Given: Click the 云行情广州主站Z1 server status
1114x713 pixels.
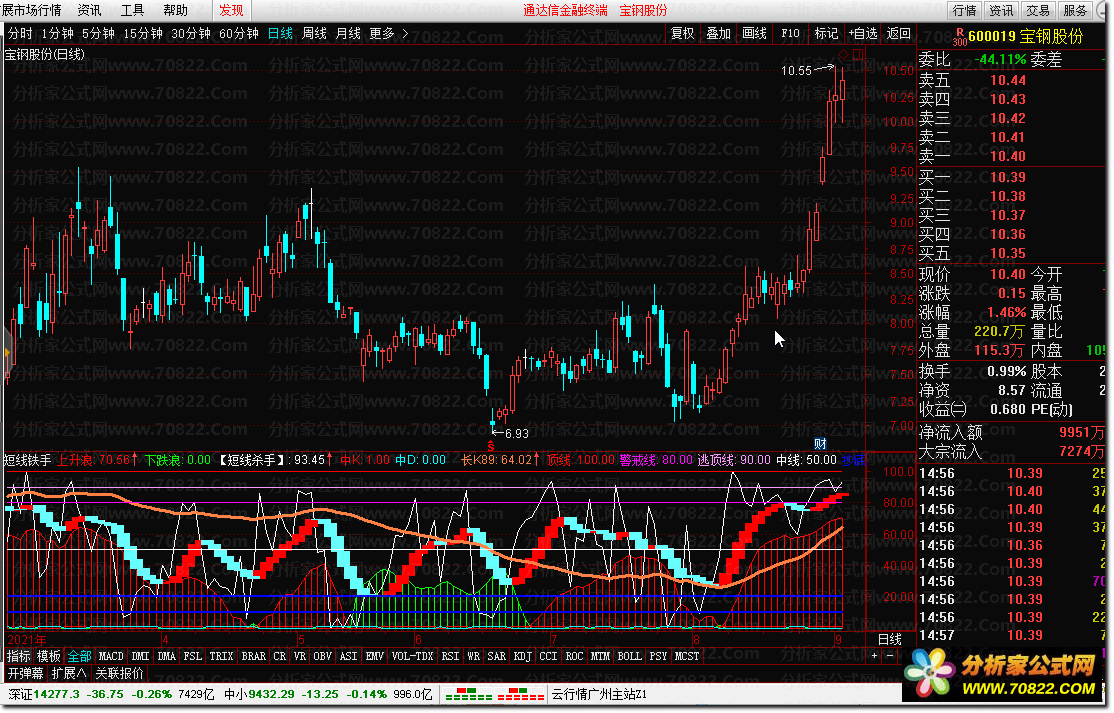Looking at the screenshot, I should [600, 694].
